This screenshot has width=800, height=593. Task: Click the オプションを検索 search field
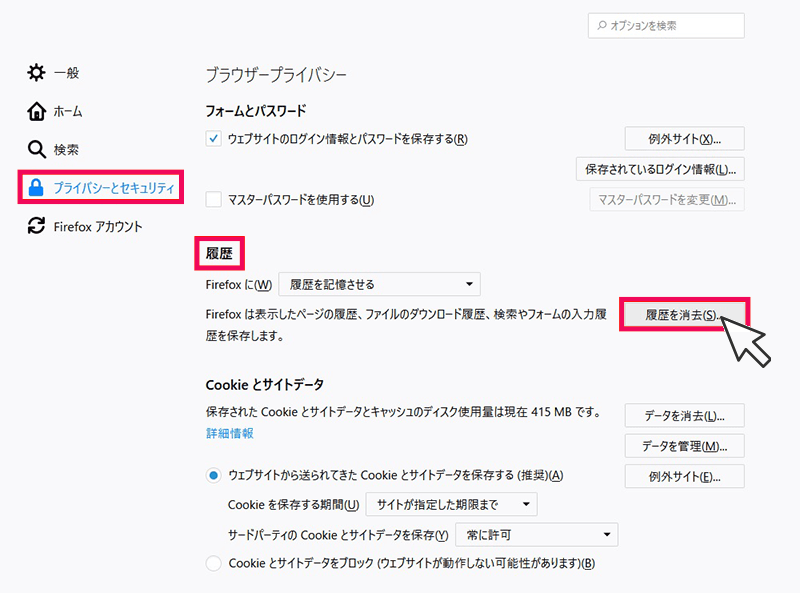pos(666,26)
